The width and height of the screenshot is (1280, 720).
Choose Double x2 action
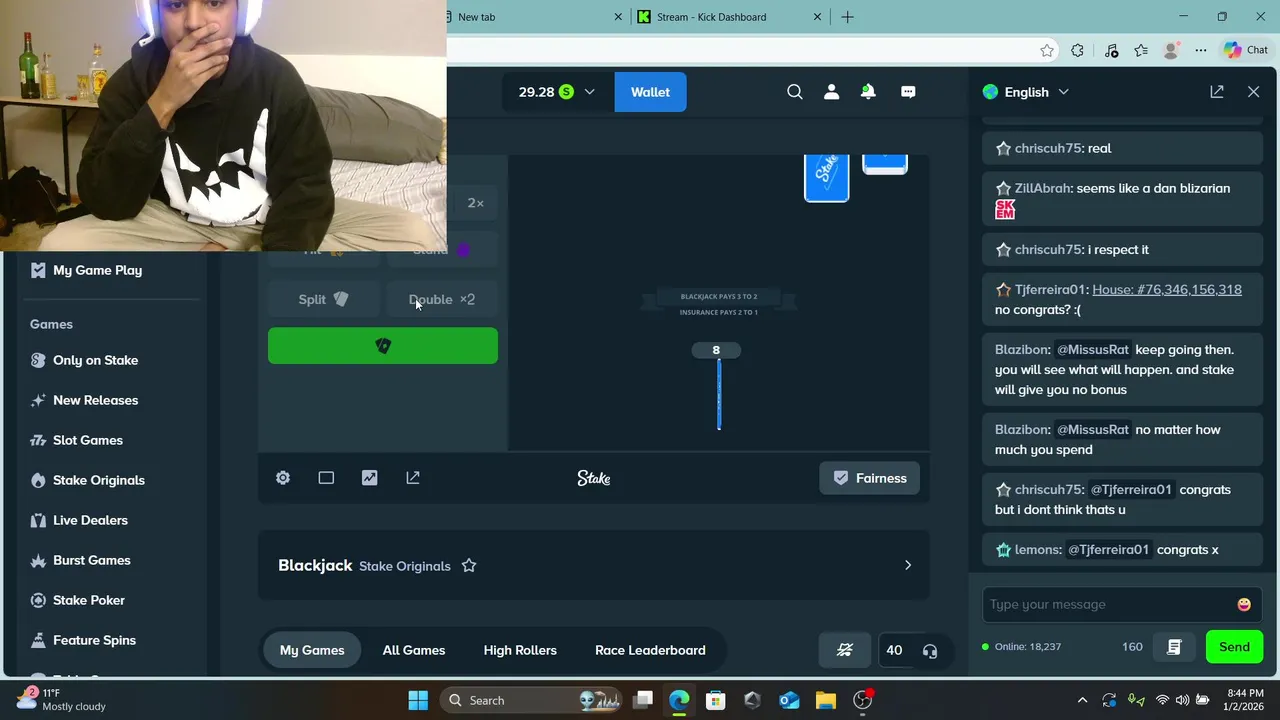point(442,299)
